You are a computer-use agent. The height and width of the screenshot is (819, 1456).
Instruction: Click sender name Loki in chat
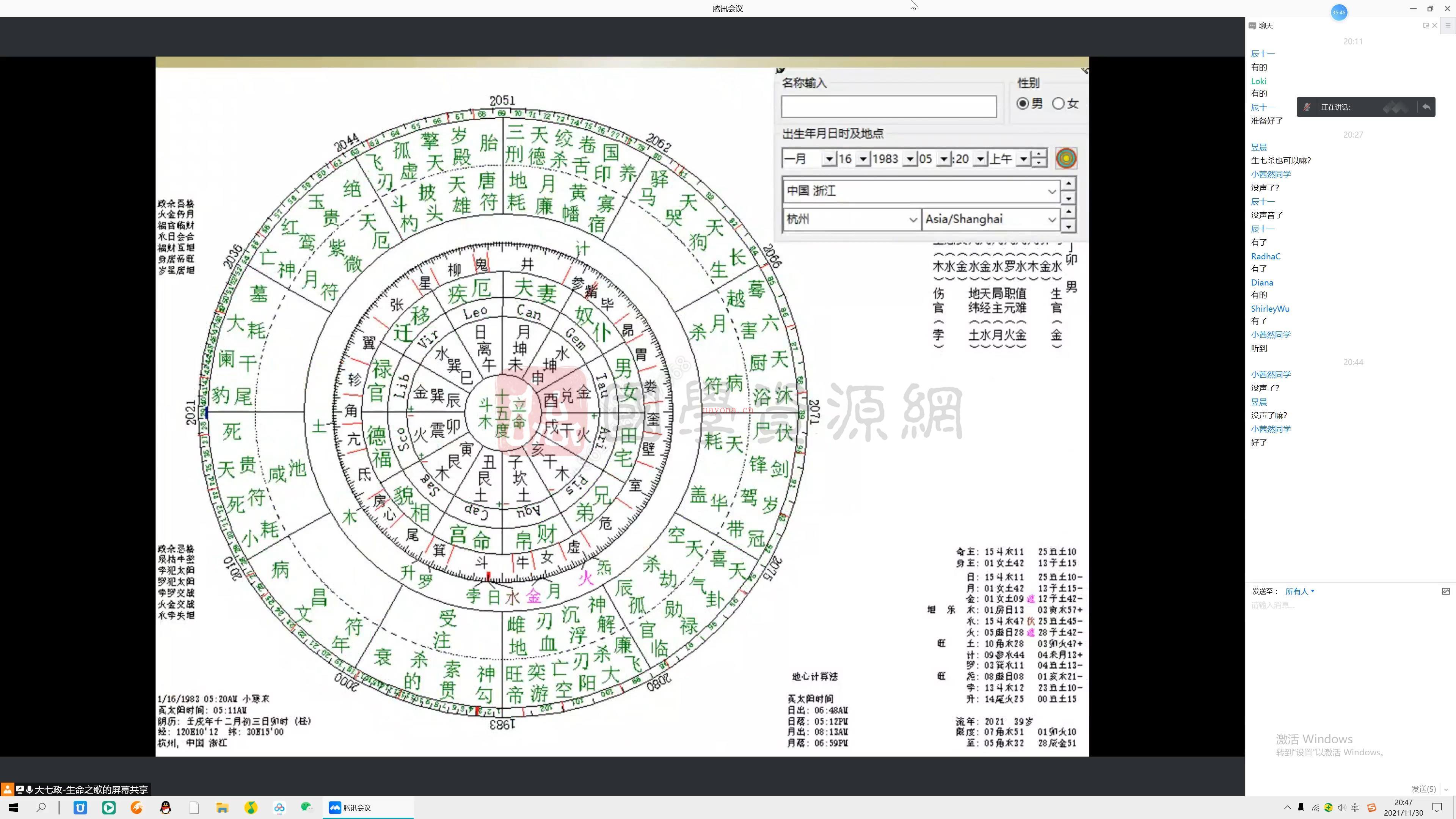pyautogui.click(x=1259, y=81)
